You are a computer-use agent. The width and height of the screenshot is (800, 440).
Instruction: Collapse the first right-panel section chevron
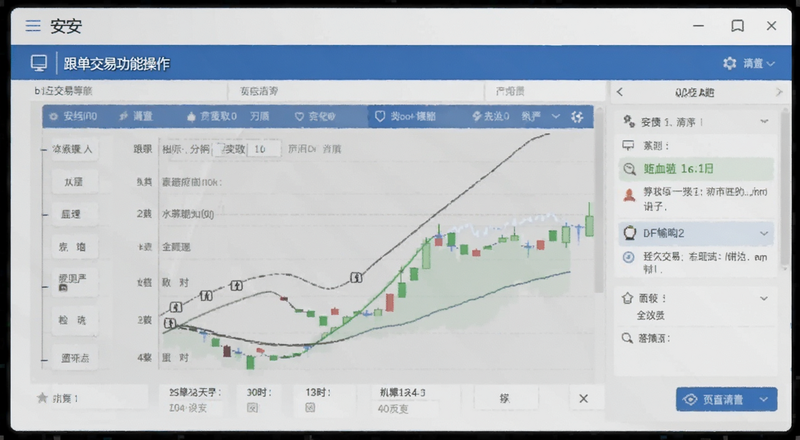764,121
